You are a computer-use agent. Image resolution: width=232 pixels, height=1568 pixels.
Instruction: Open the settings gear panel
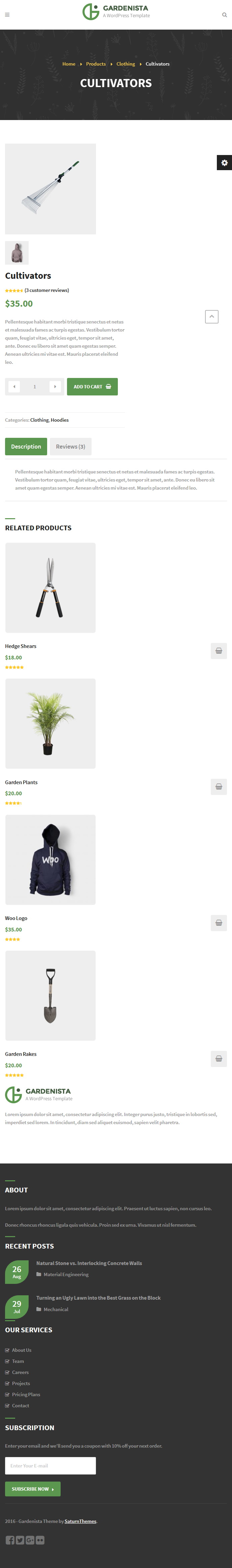(x=224, y=162)
